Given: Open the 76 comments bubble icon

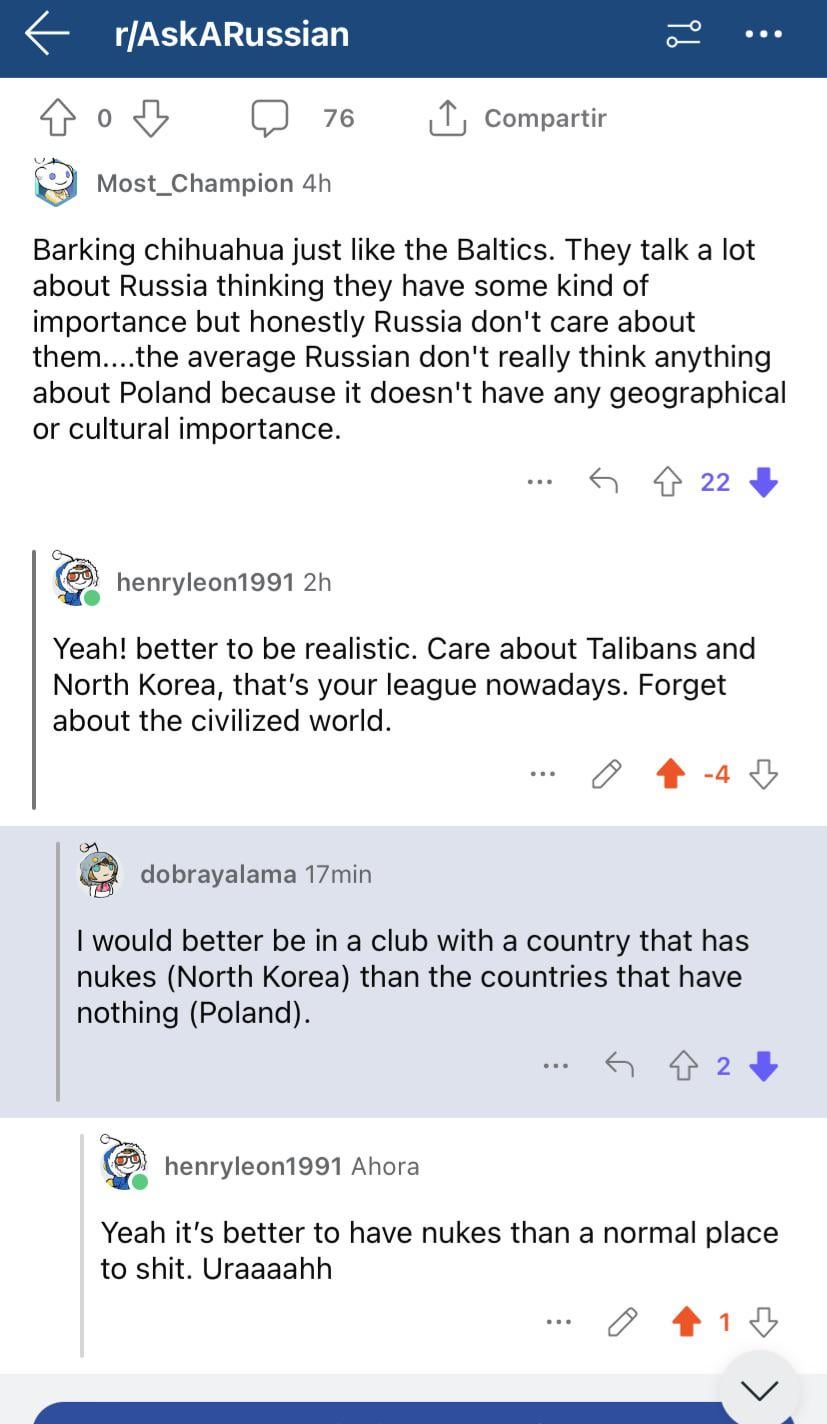Looking at the screenshot, I should pos(270,118).
